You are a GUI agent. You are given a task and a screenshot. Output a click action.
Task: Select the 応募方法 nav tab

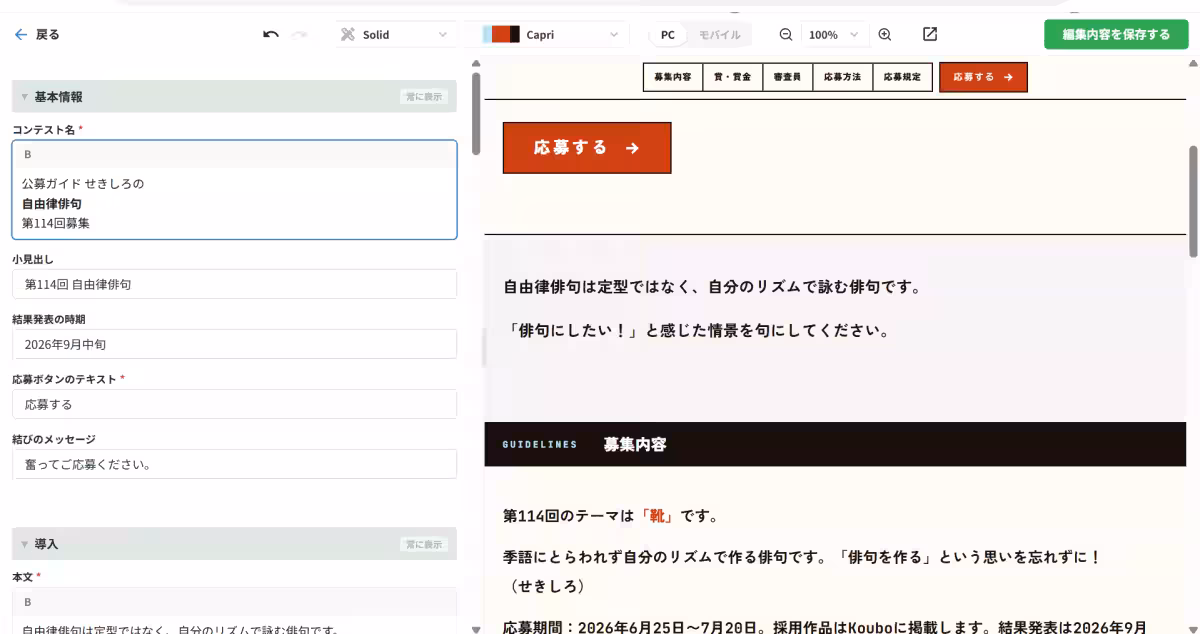842,76
